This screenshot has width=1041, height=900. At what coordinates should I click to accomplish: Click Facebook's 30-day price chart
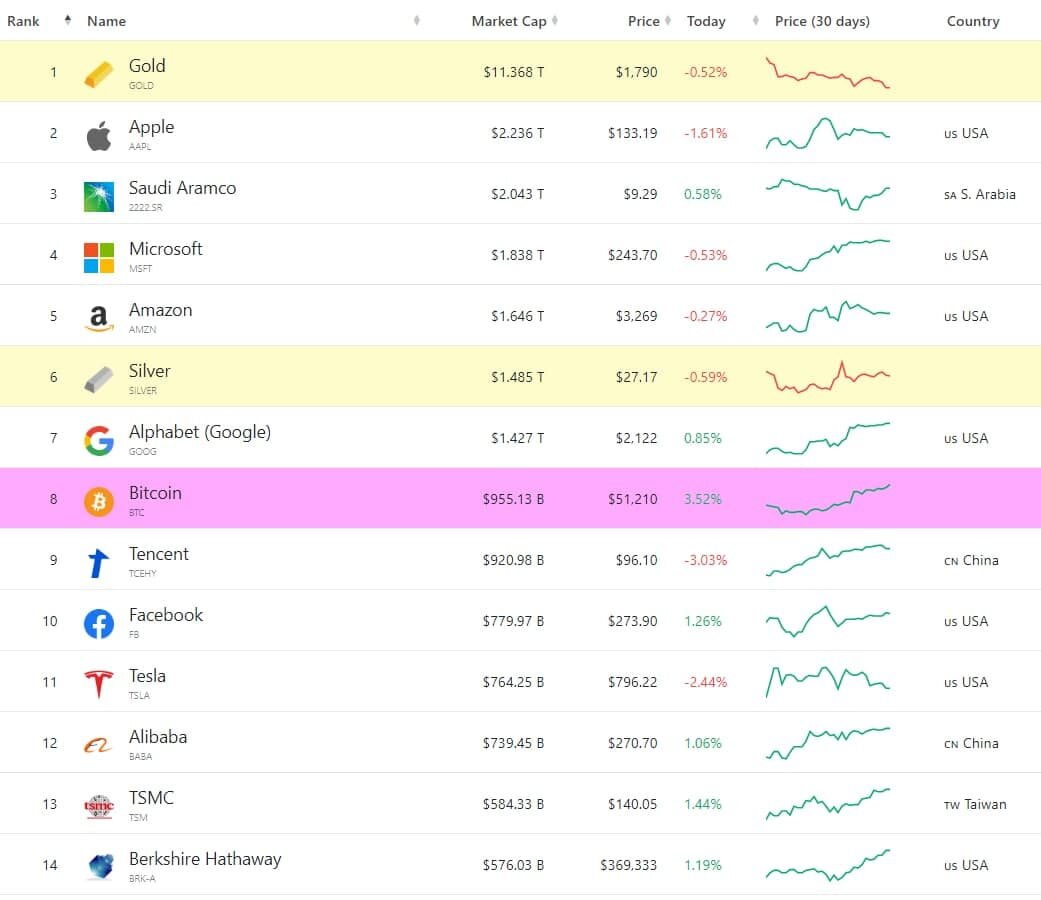pos(827,621)
